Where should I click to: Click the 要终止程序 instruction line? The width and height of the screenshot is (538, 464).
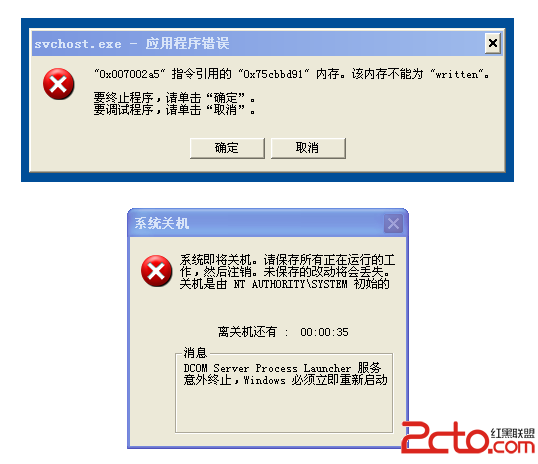click(x=175, y=98)
